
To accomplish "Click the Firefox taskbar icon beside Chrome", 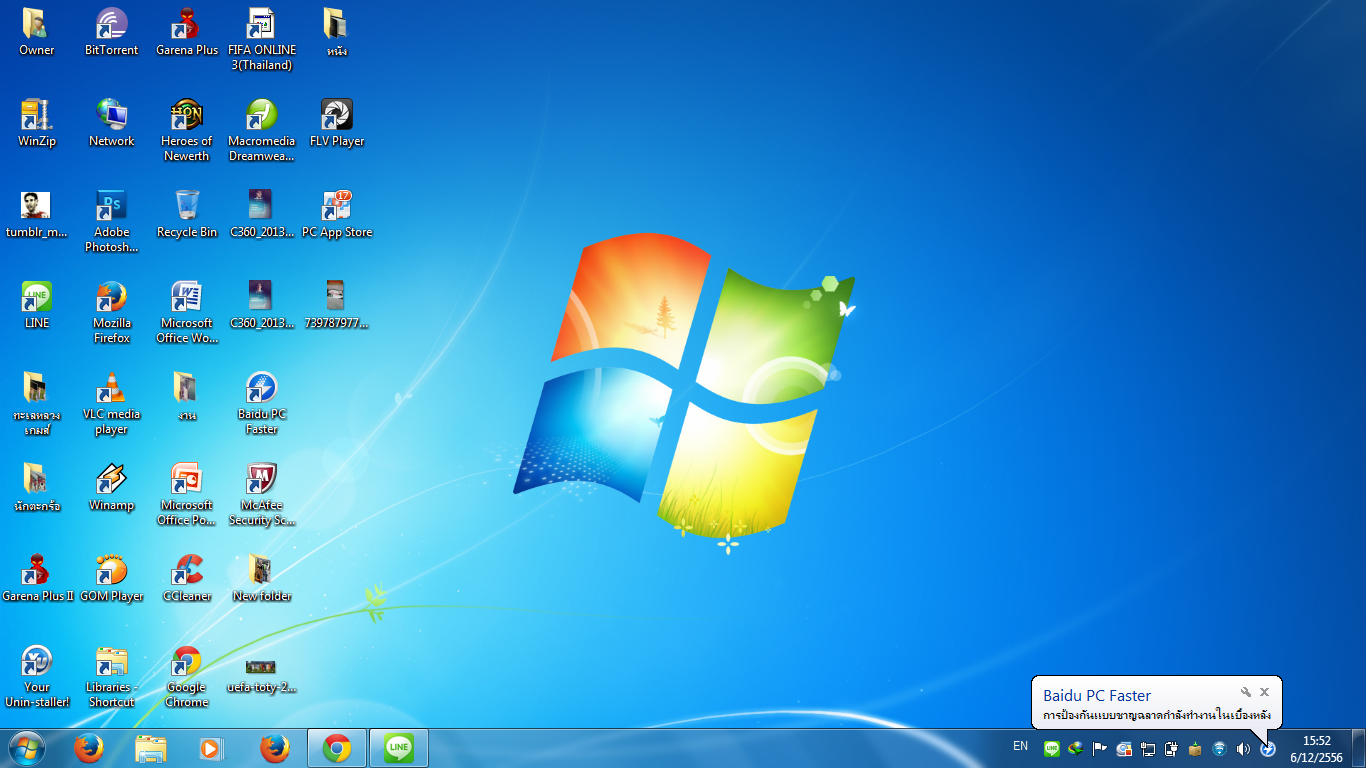I will (x=275, y=748).
